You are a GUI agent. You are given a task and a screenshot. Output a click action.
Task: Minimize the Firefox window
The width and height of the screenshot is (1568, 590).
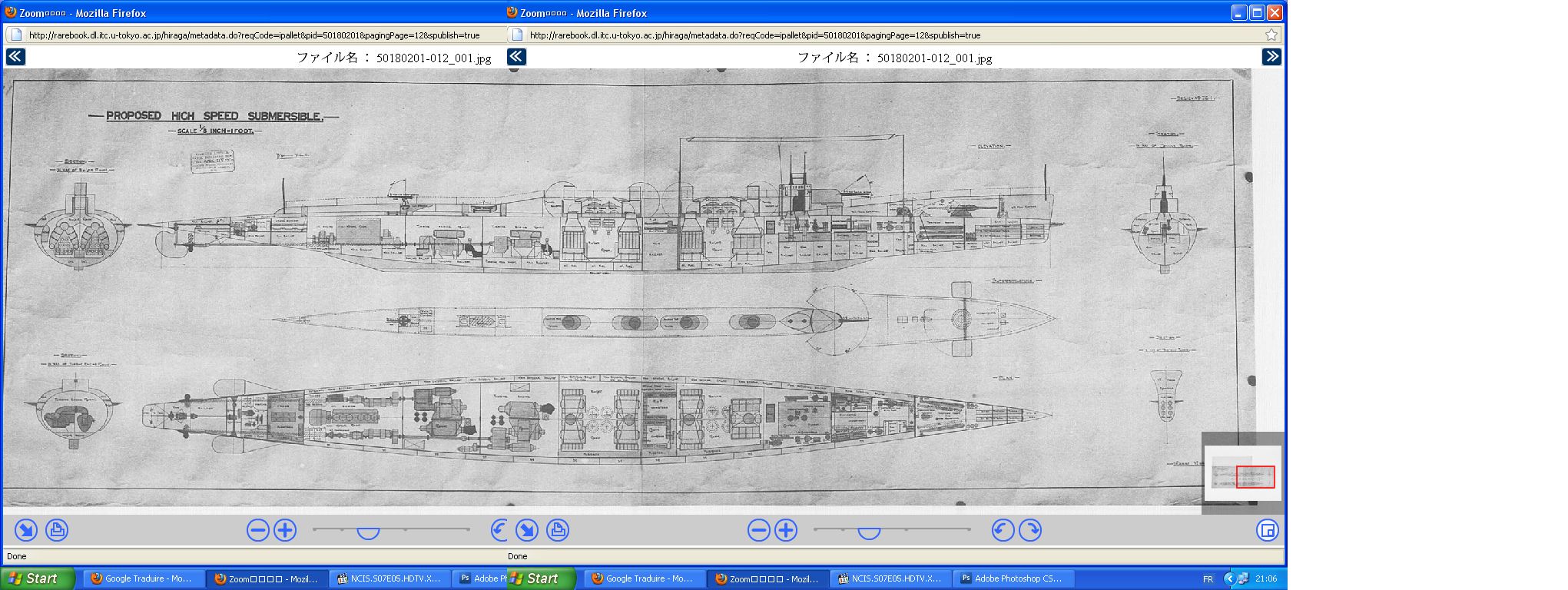pyautogui.click(x=1239, y=12)
